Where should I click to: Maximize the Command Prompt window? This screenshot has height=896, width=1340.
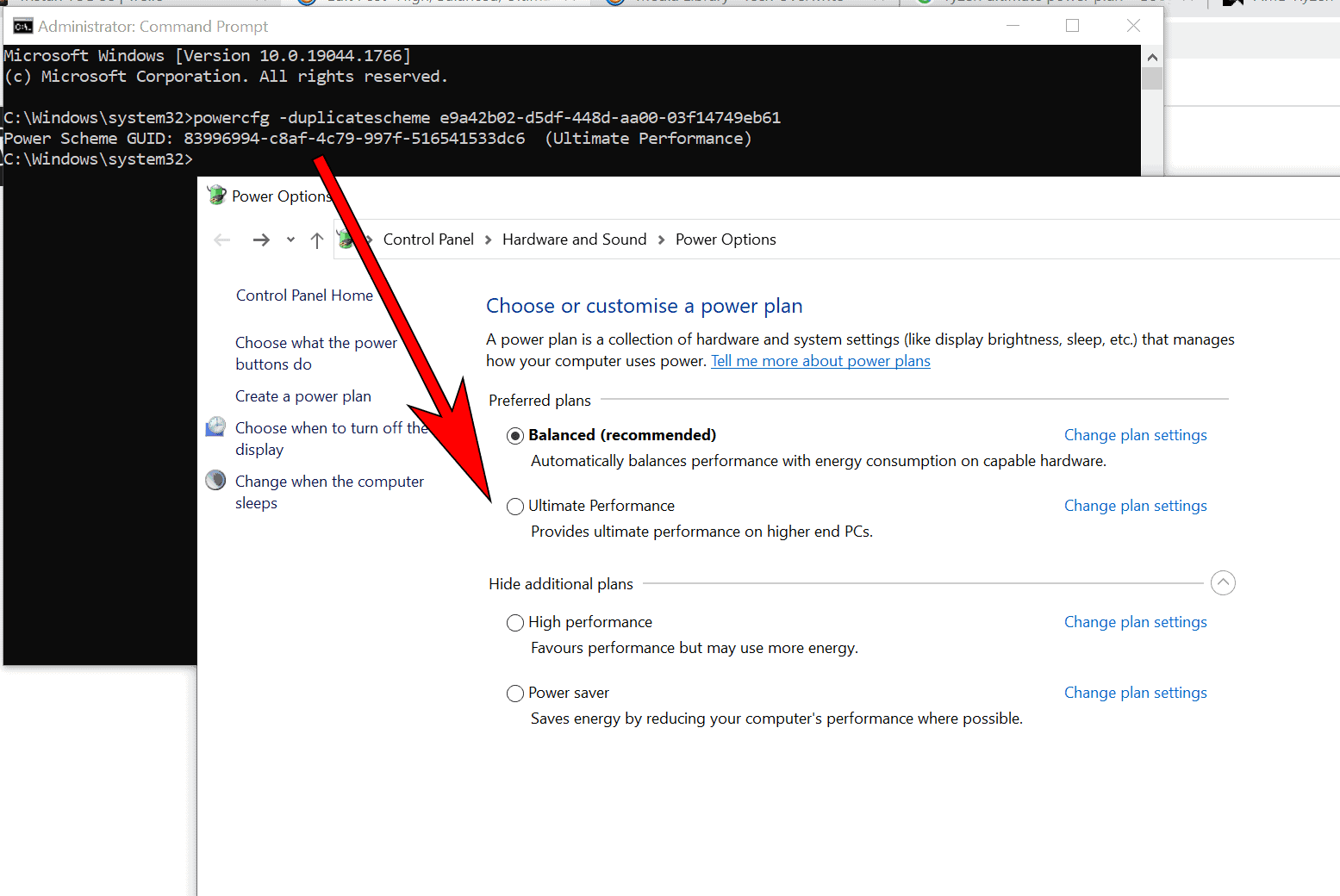(x=1073, y=26)
